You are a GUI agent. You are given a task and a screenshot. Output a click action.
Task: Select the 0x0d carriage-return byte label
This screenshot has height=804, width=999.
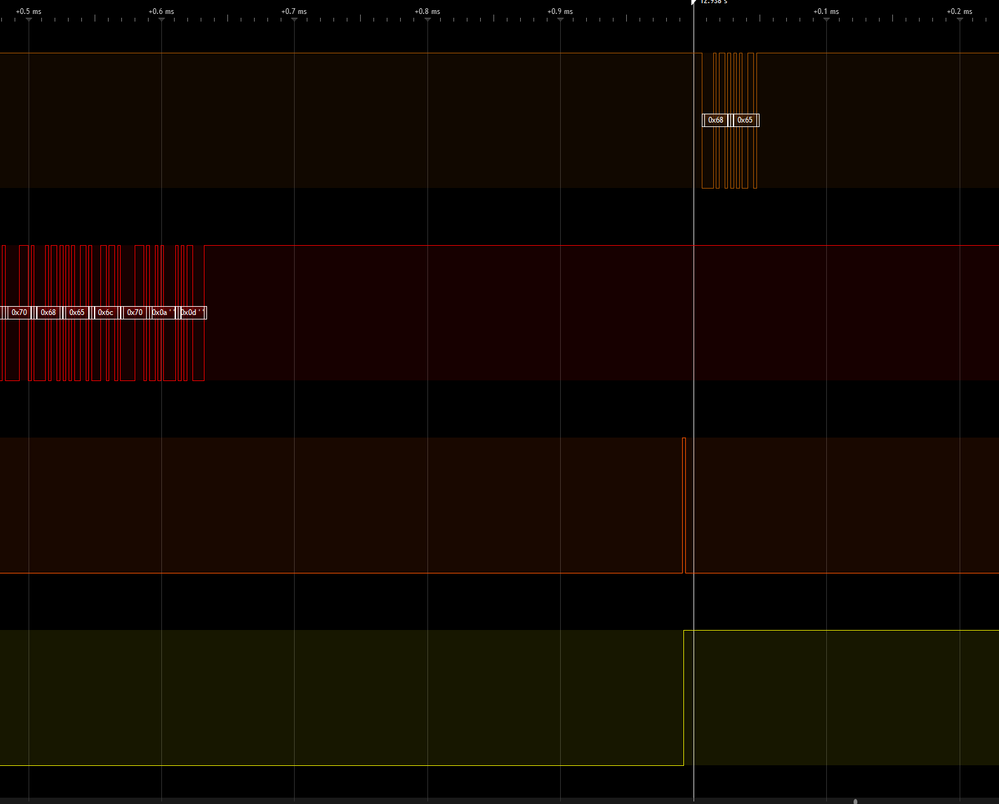pos(189,312)
